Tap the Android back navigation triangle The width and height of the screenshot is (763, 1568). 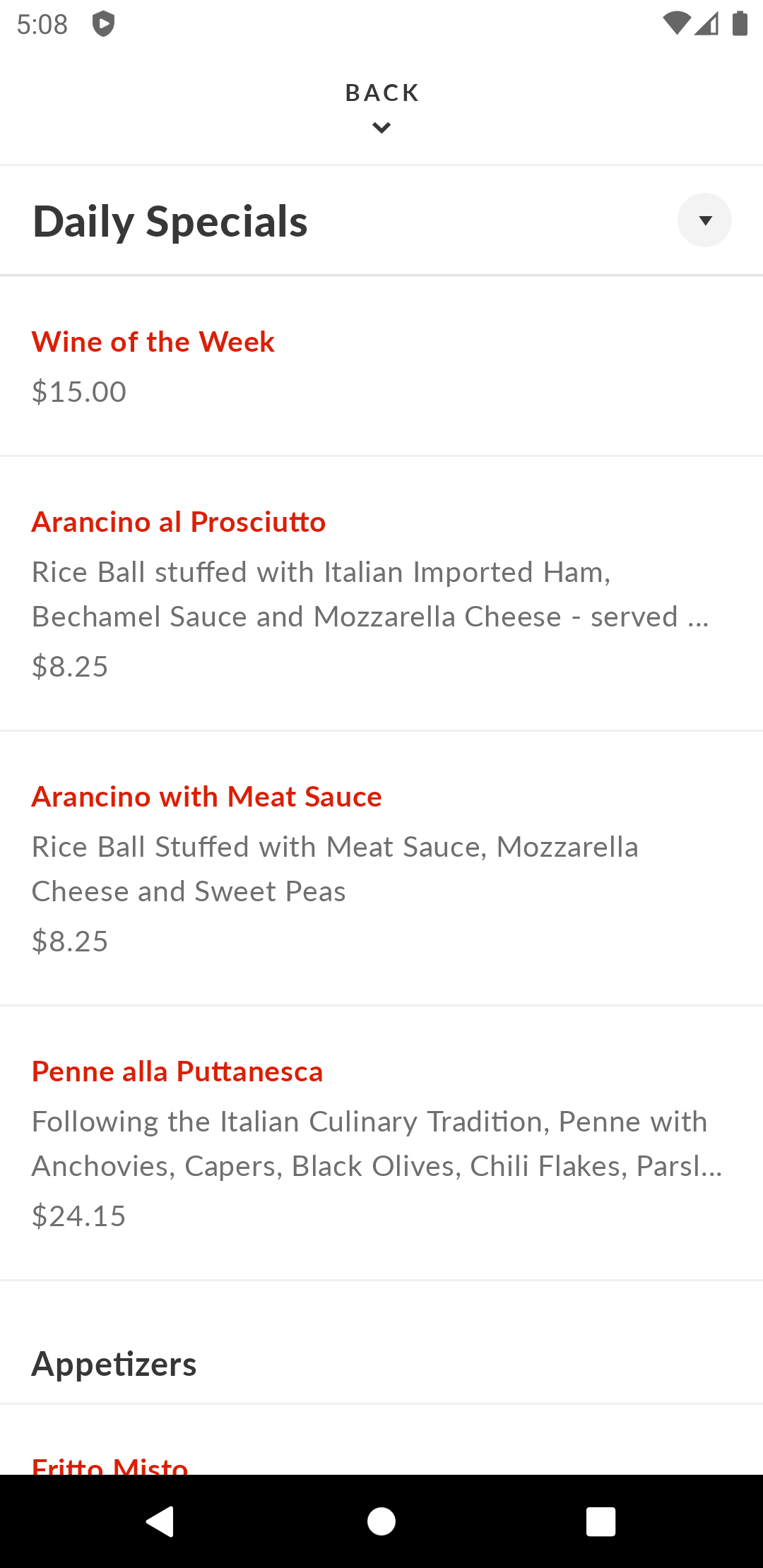pyautogui.click(x=160, y=1521)
